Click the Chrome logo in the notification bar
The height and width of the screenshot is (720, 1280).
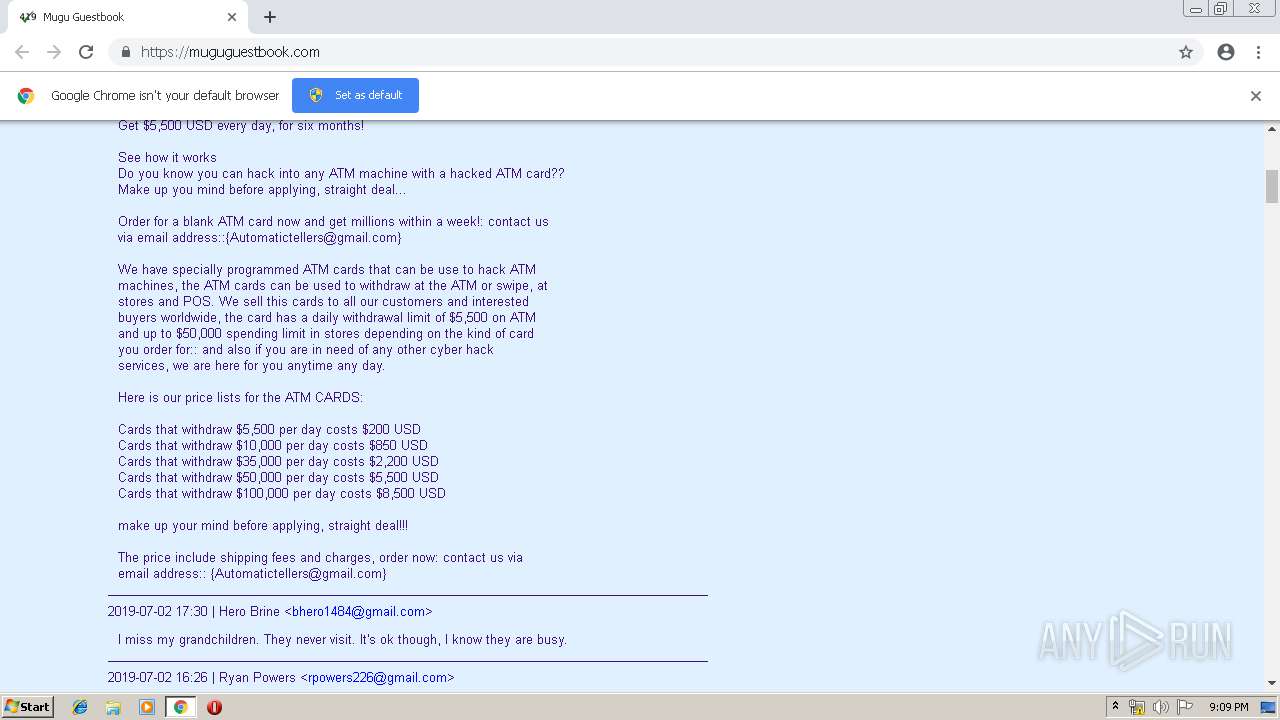[x=26, y=96]
